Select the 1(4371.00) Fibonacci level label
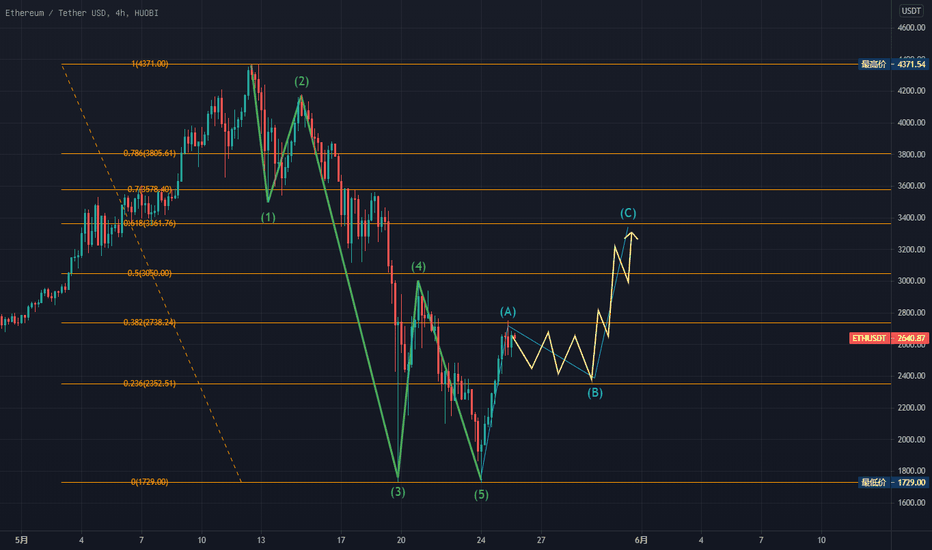Image resolution: width=932 pixels, height=550 pixels. (x=150, y=64)
